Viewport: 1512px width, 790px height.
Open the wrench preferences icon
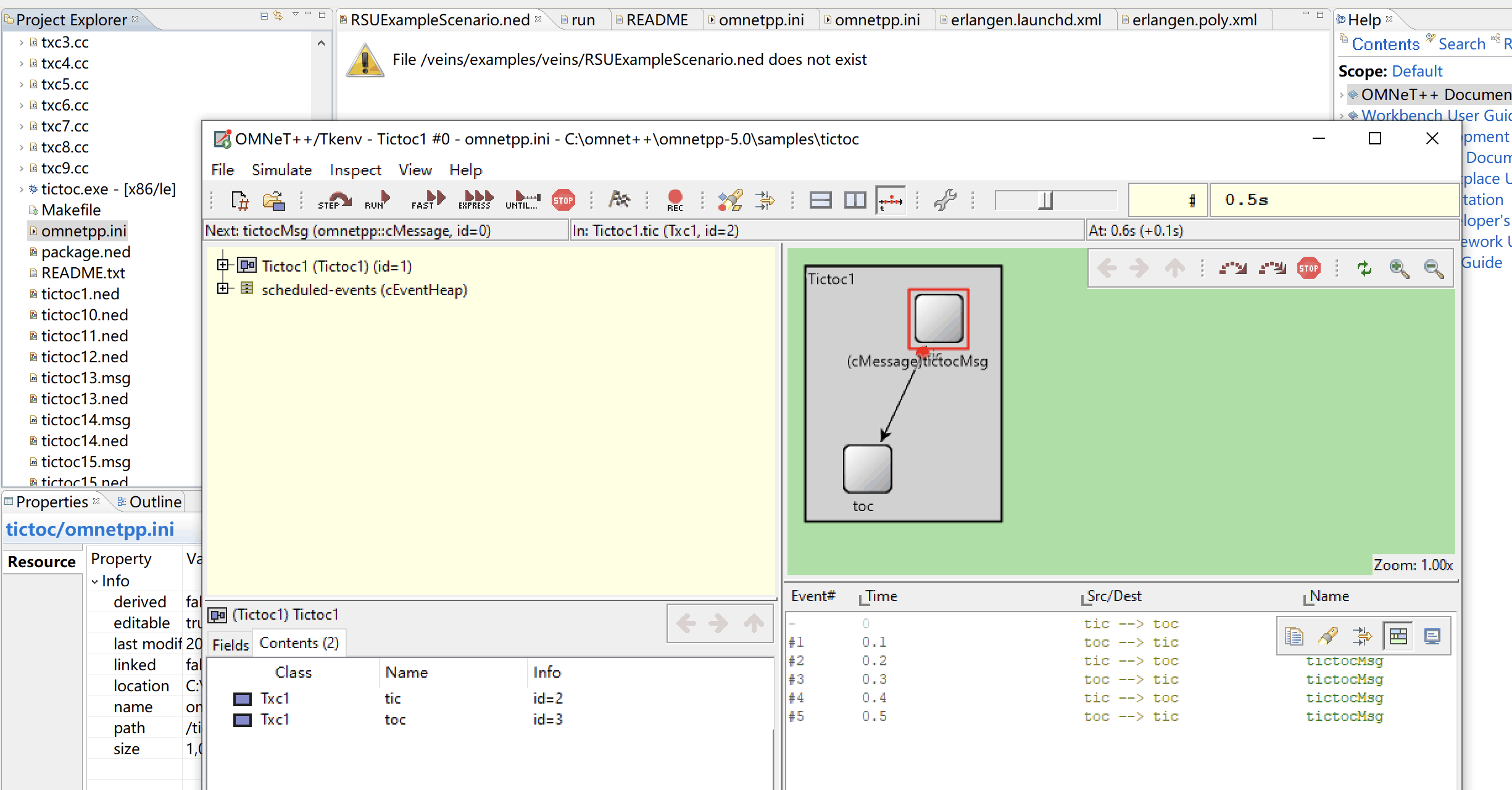coord(945,200)
